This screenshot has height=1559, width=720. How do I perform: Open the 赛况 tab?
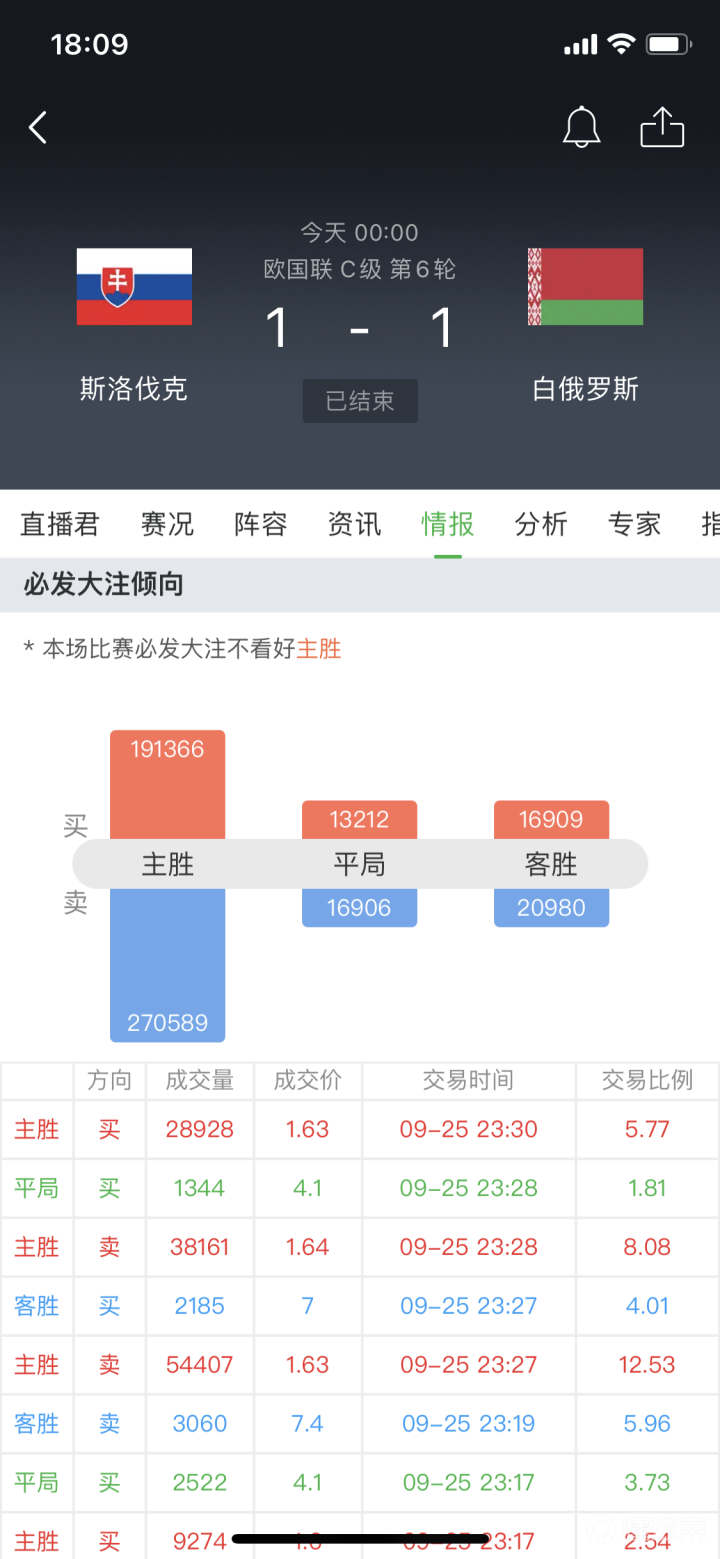(167, 524)
